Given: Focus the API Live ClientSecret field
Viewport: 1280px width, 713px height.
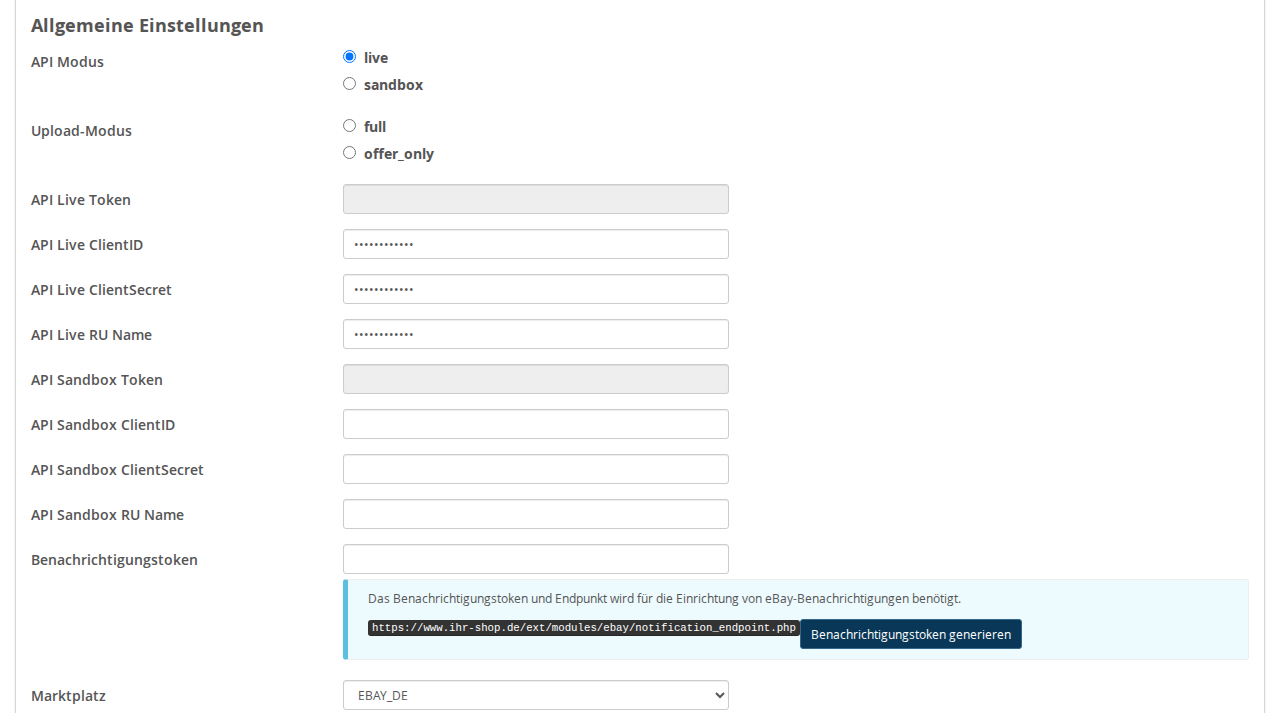Looking at the screenshot, I should pos(536,289).
